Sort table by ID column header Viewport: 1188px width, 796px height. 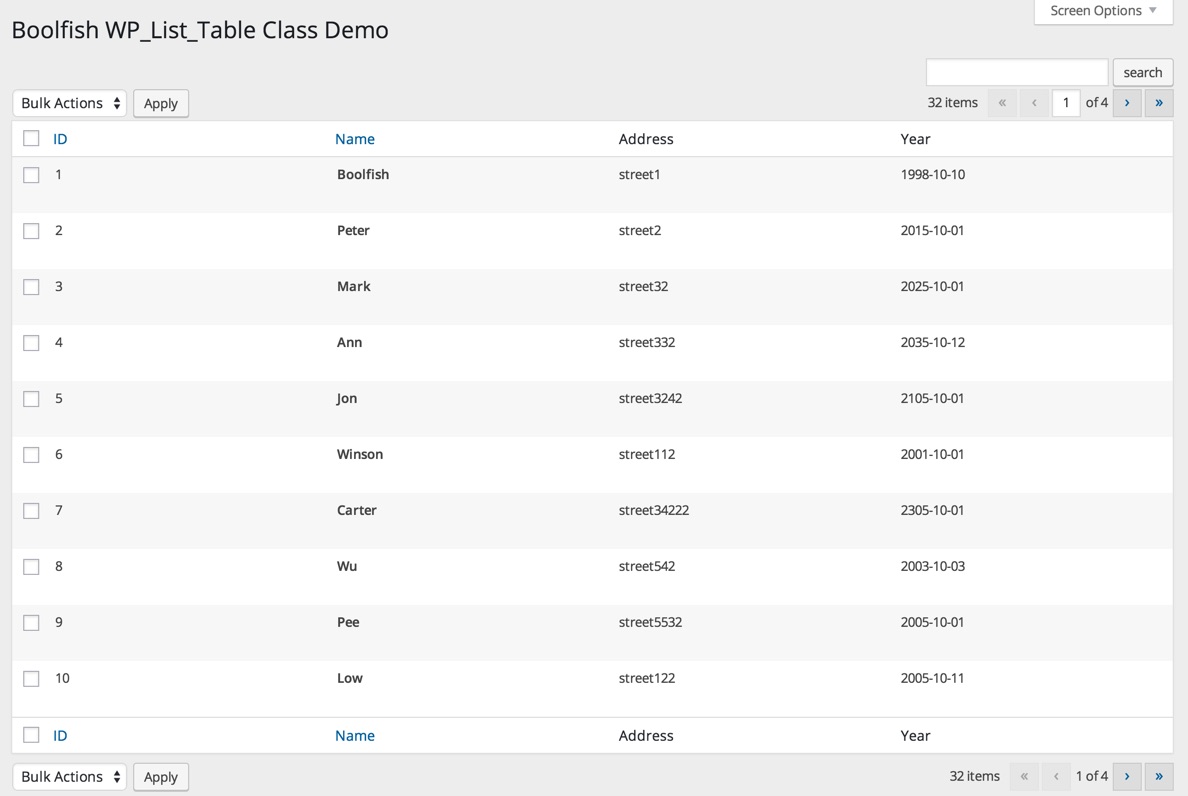pos(60,139)
